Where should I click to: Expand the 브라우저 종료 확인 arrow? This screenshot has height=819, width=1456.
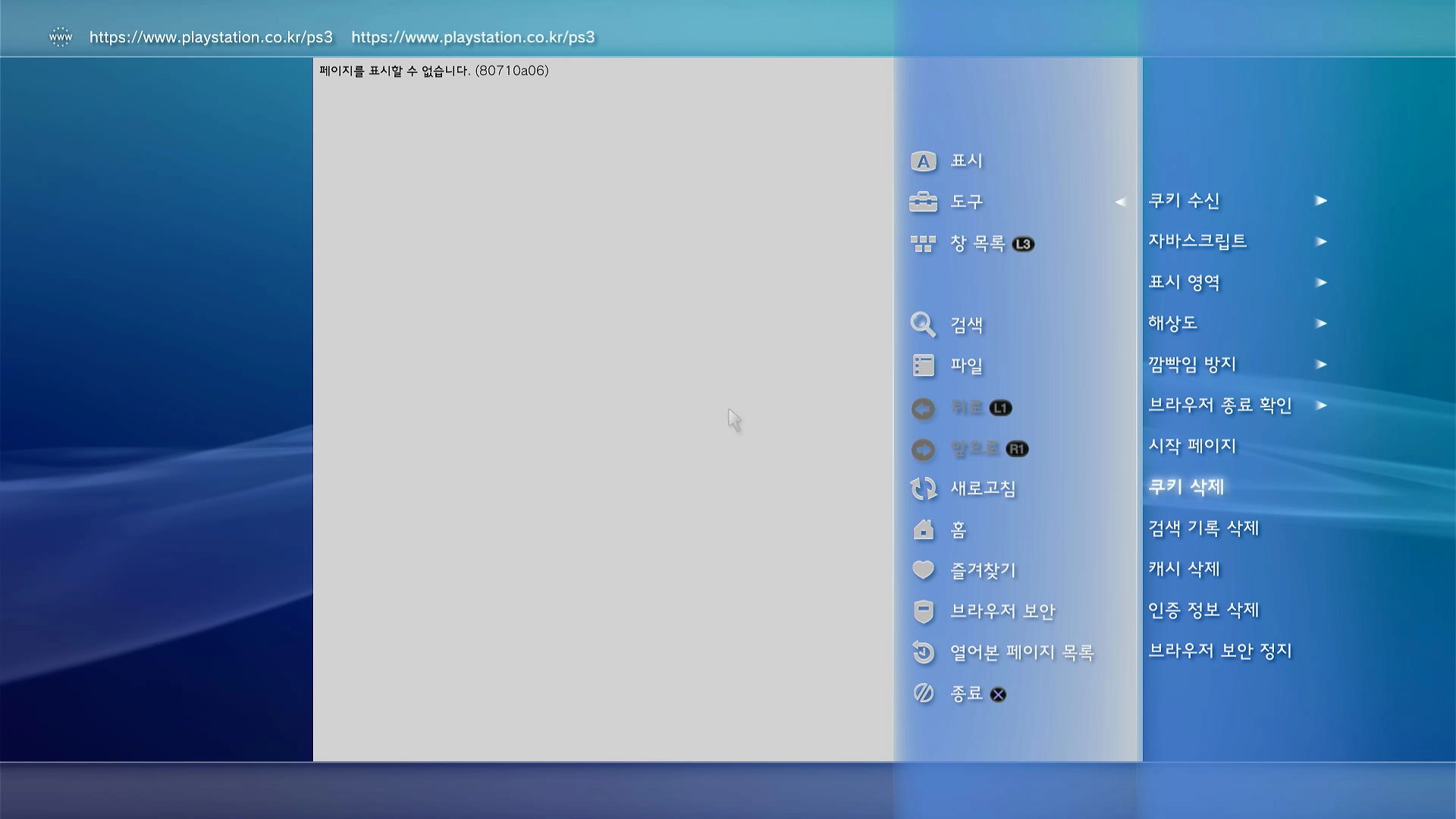tap(1321, 406)
